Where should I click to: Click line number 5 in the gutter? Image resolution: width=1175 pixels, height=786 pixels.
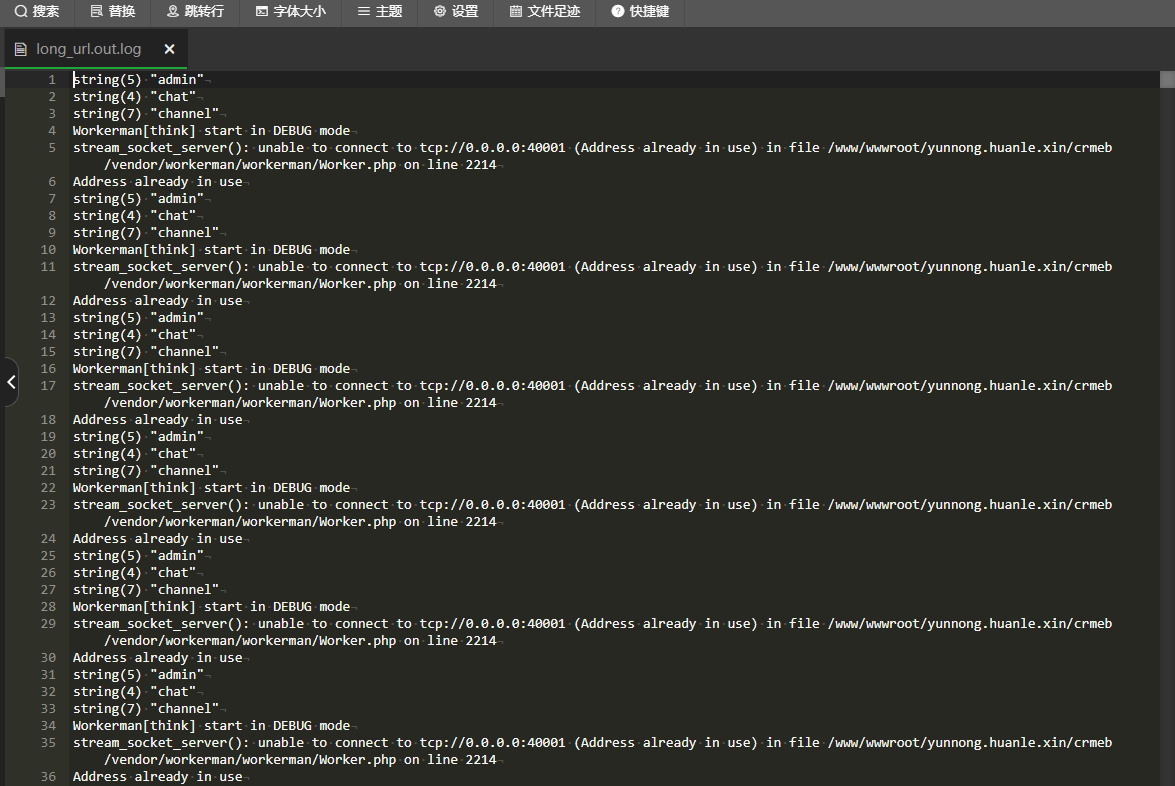pos(51,148)
